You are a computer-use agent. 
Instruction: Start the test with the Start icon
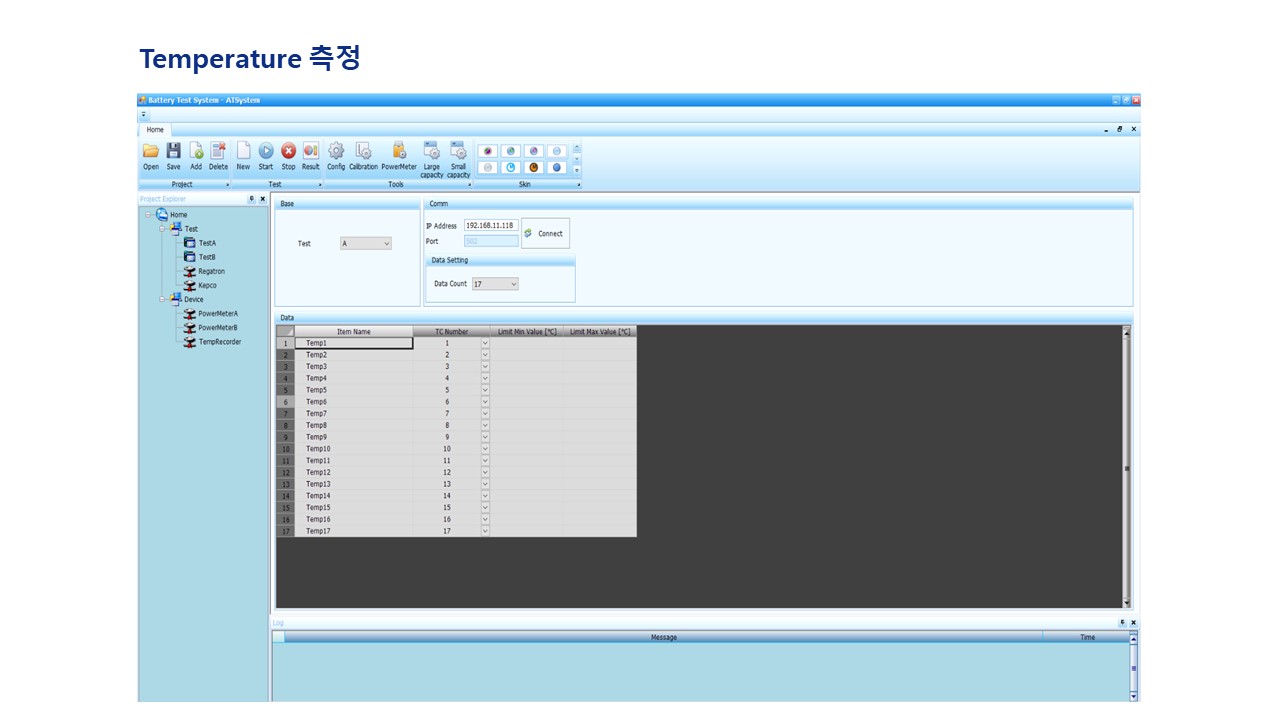pos(266,157)
